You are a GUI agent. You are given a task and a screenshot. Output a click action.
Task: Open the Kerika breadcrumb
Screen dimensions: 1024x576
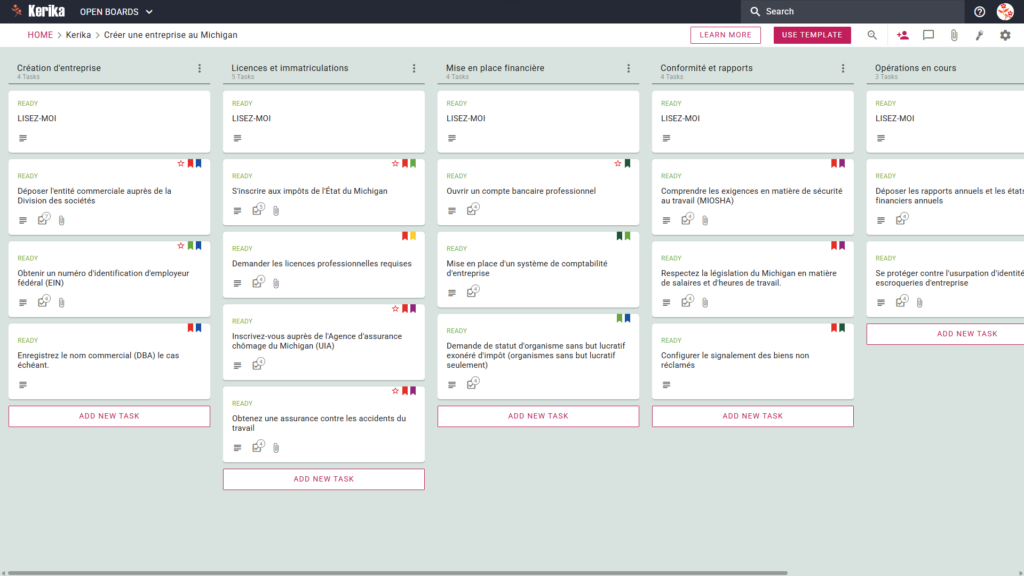click(78, 35)
